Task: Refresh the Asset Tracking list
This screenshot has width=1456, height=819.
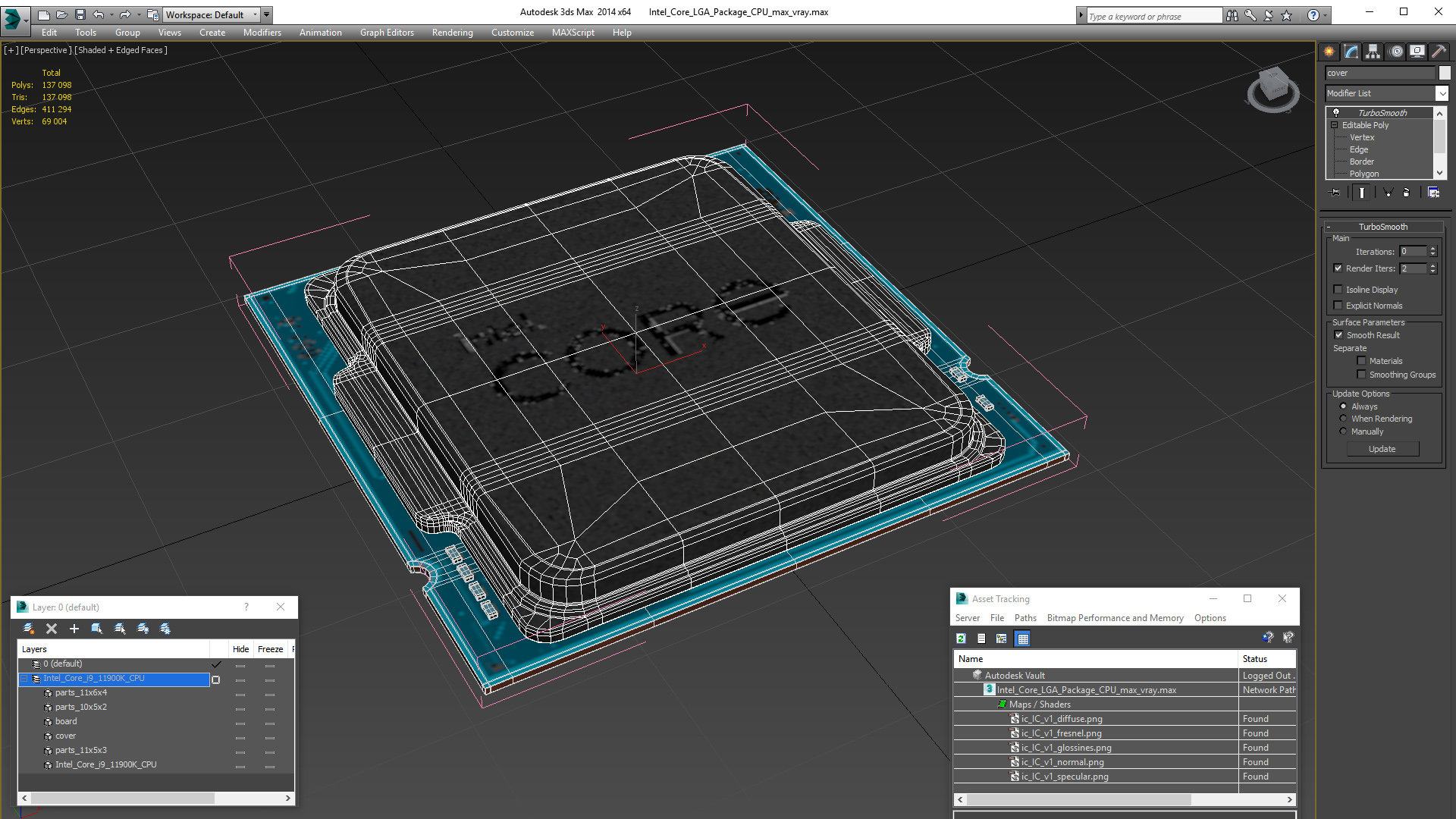Action: tap(961, 639)
